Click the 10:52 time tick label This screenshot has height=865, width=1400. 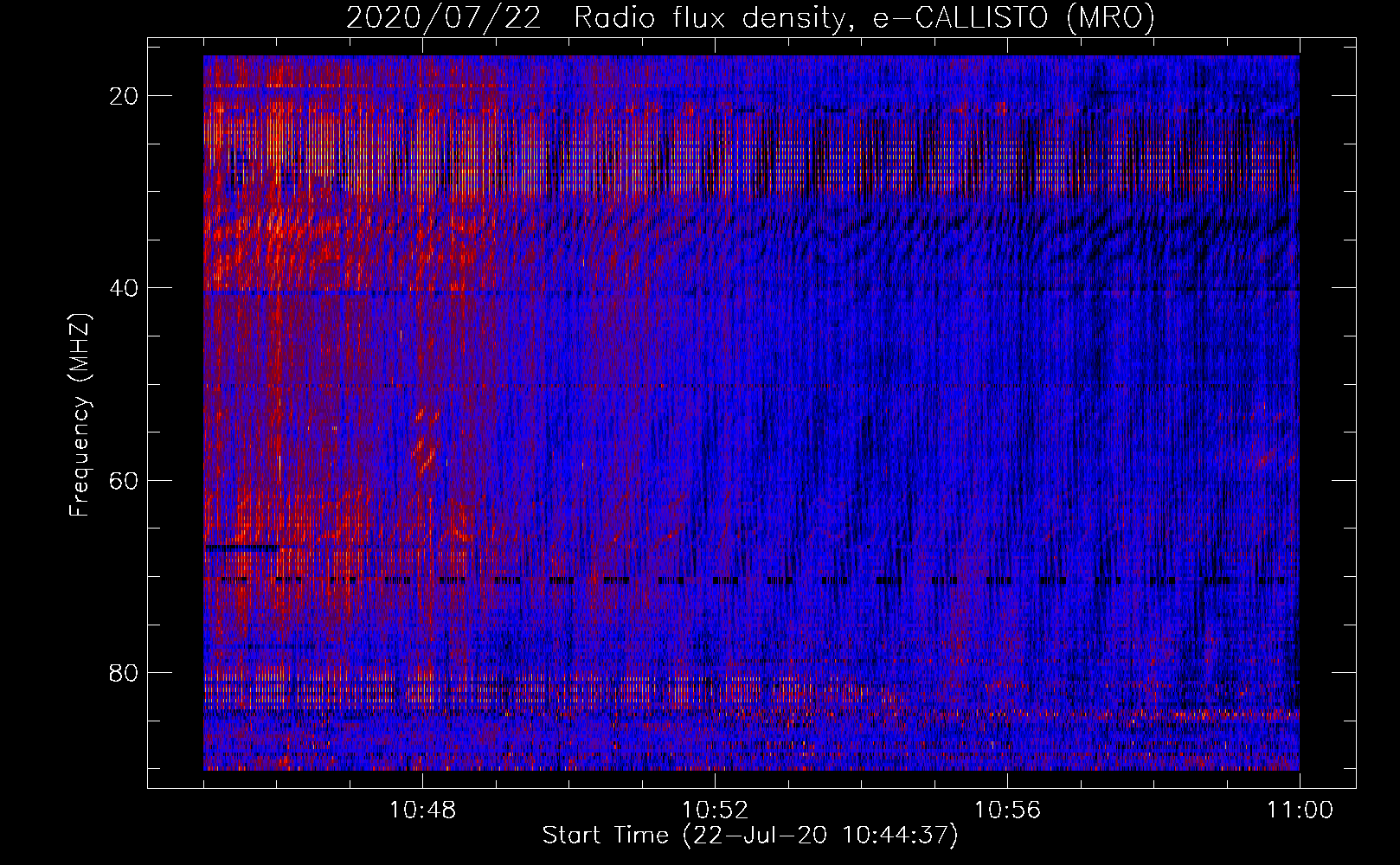[715, 811]
